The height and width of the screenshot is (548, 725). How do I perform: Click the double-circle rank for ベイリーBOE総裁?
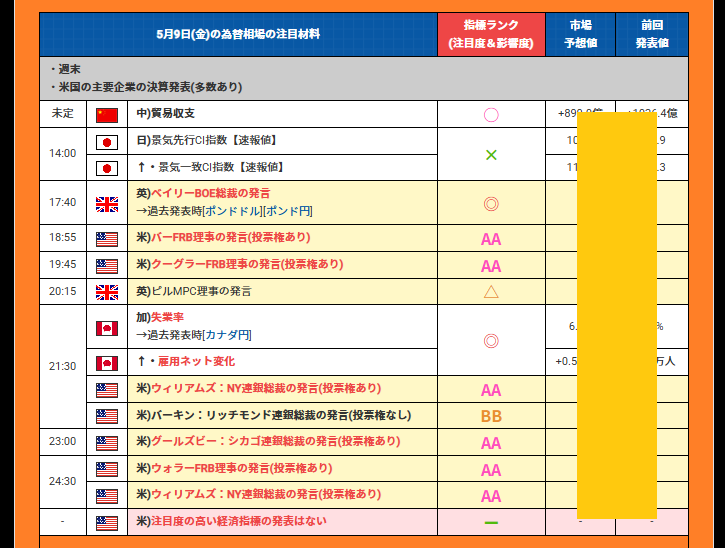point(491,203)
